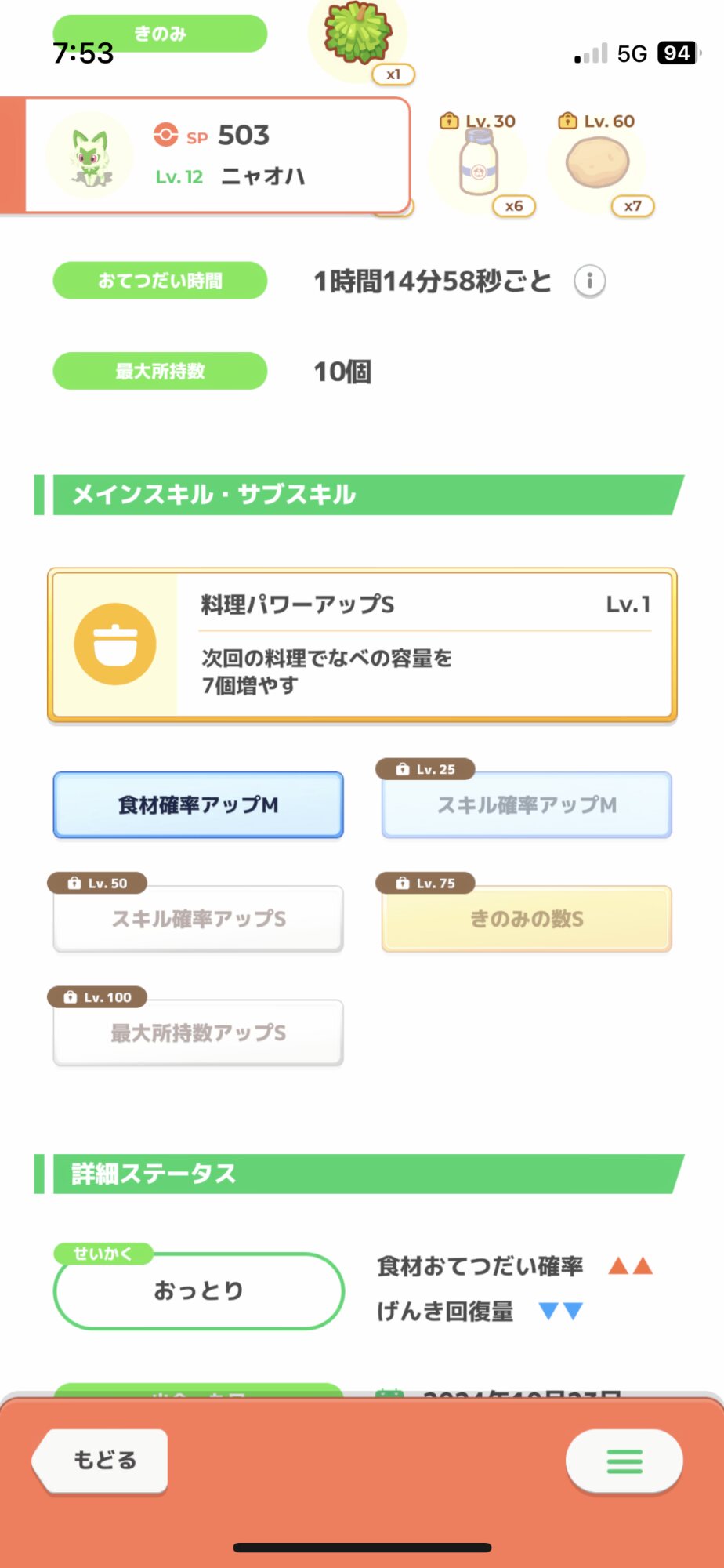Open the hamburger menu button
724x1568 pixels.
click(x=624, y=1461)
